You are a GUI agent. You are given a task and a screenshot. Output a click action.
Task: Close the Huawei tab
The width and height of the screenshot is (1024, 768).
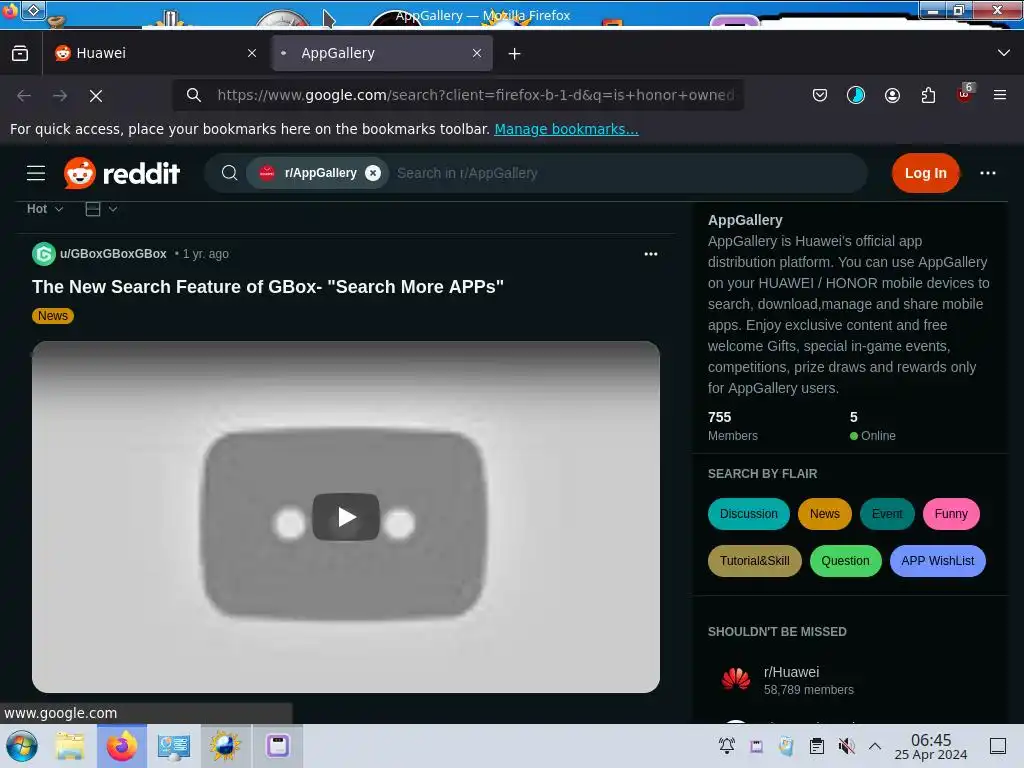(252, 54)
